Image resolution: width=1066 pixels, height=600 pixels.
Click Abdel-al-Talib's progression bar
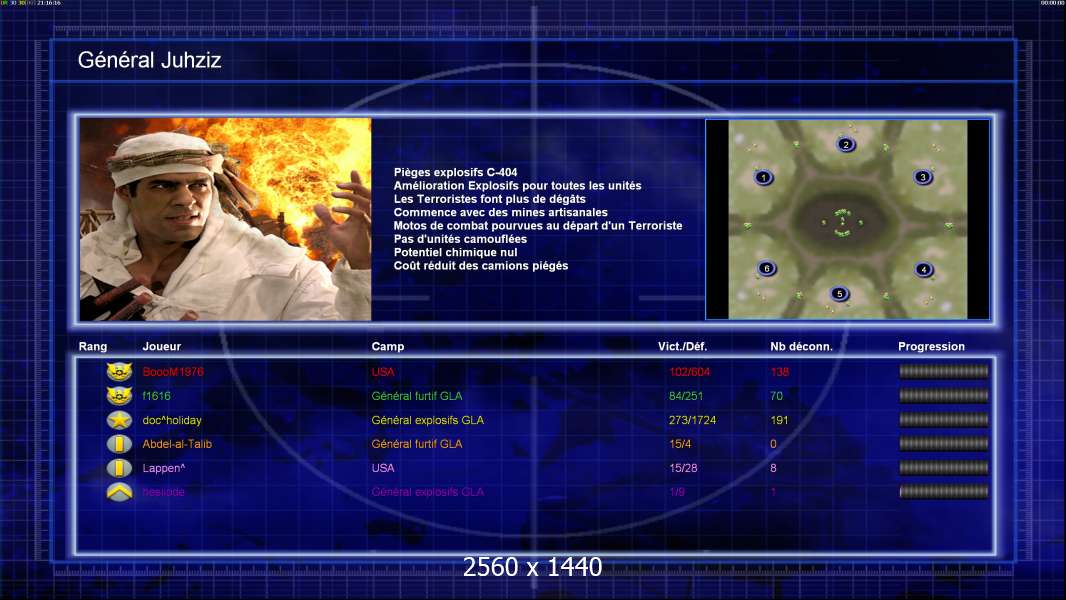click(x=944, y=444)
